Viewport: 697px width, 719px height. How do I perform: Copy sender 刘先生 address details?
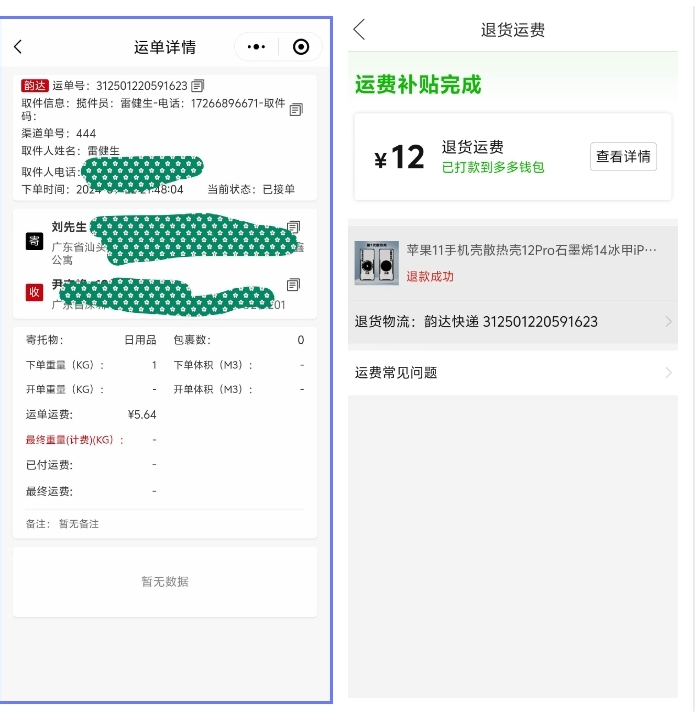point(293,227)
